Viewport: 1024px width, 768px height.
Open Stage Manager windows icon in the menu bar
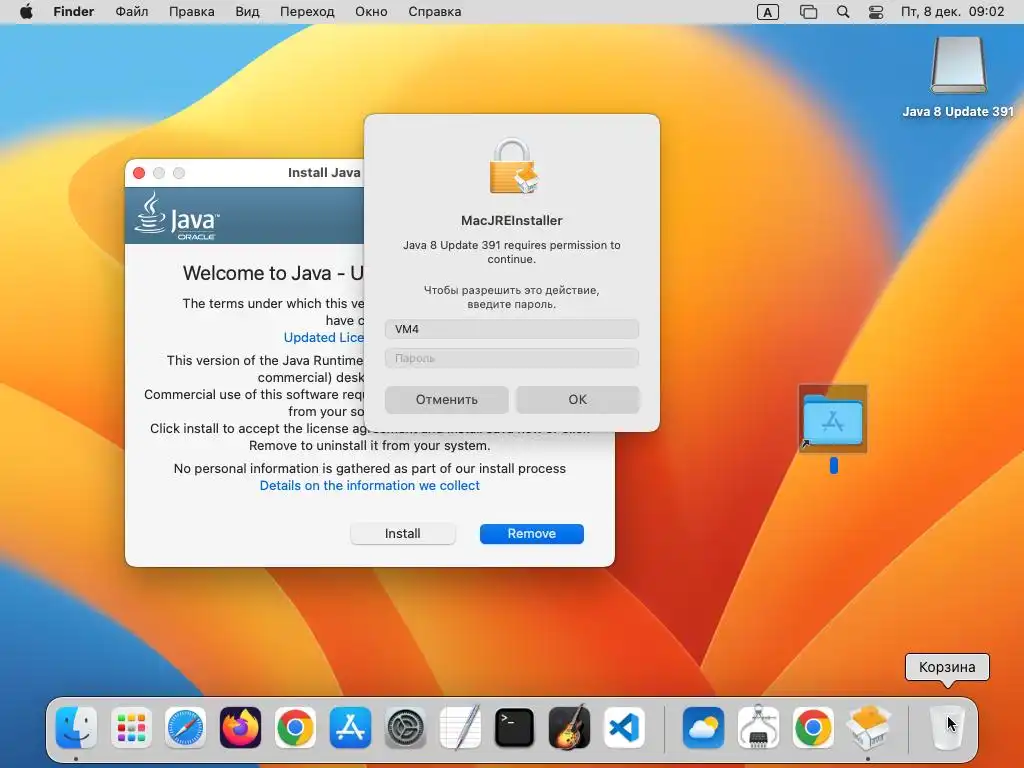pos(808,12)
